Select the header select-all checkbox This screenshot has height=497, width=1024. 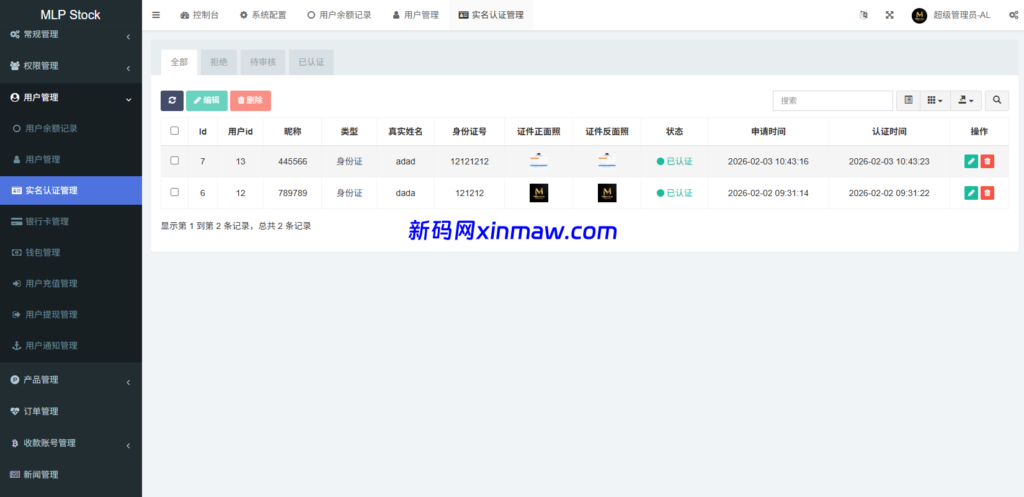[174, 131]
